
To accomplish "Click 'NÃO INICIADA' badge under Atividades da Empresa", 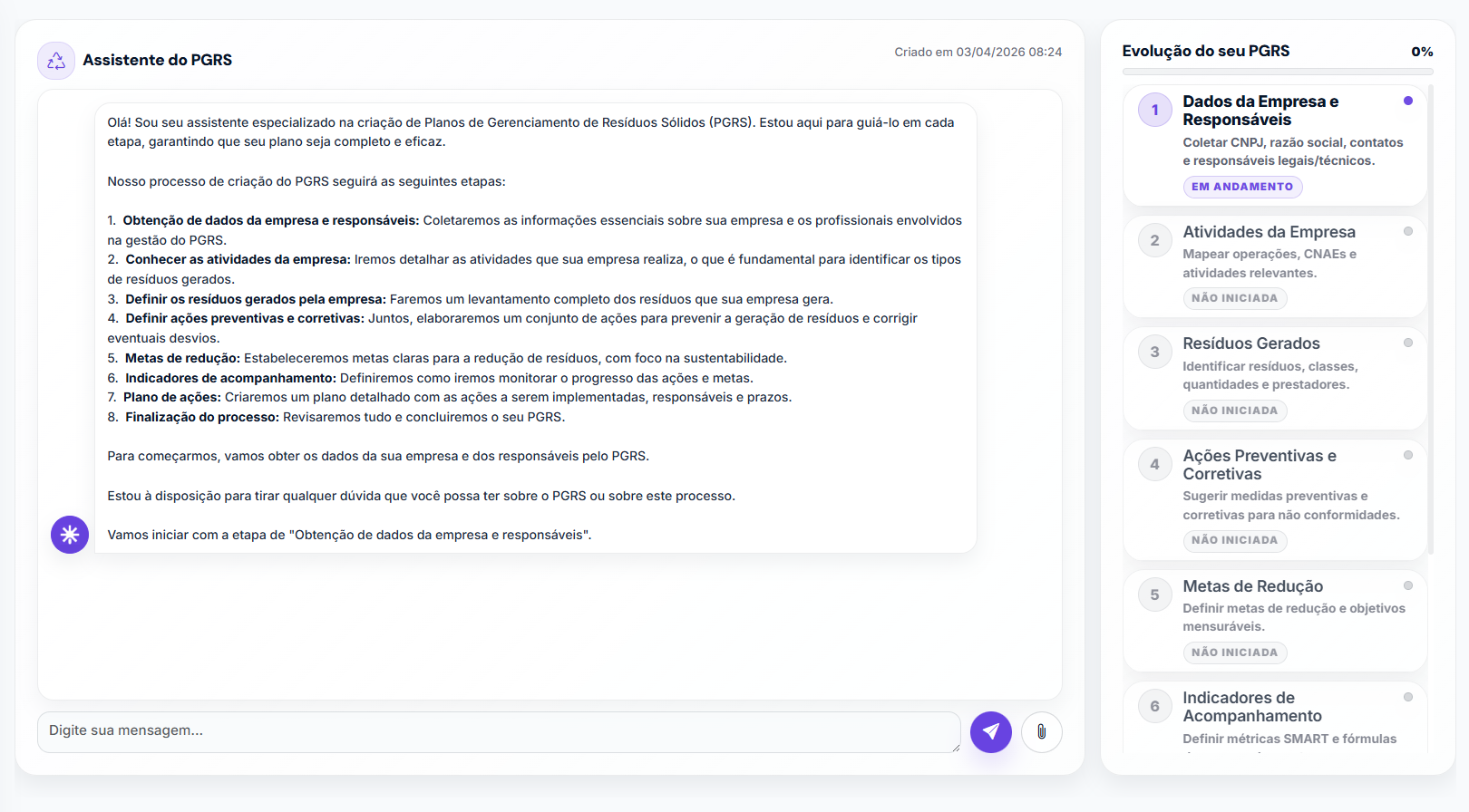I will (1234, 298).
